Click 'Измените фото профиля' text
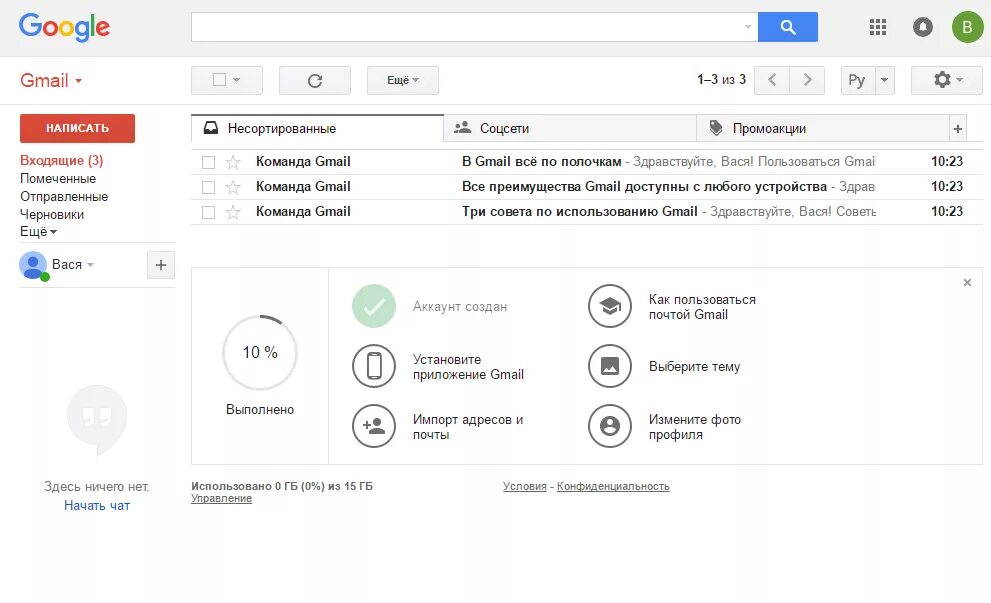Image resolution: width=991 pixels, height=603 pixels. pos(695,427)
